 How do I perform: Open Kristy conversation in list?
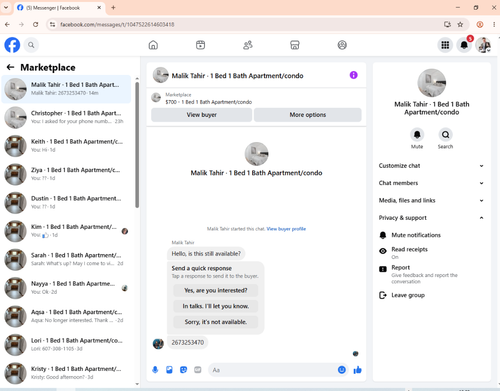66,373
